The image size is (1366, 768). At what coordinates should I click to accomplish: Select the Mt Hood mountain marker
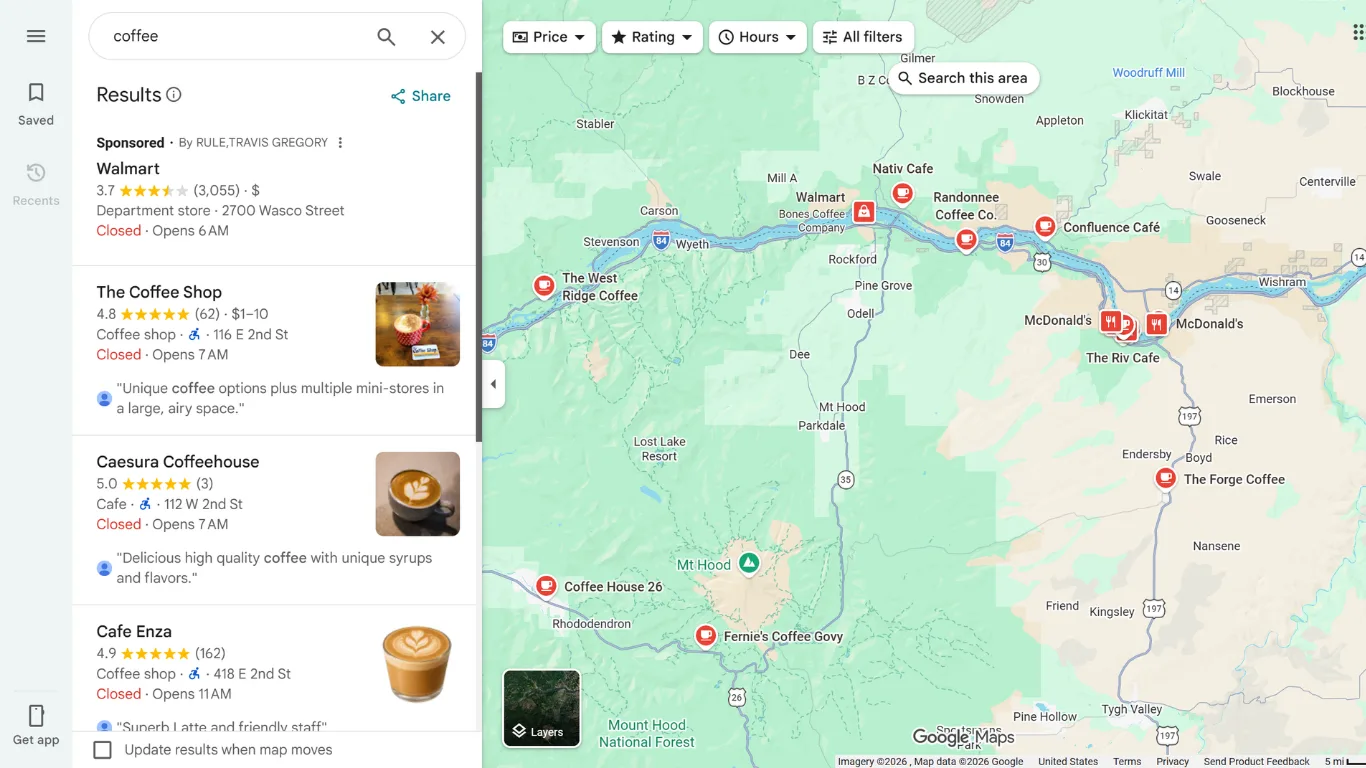(x=749, y=564)
